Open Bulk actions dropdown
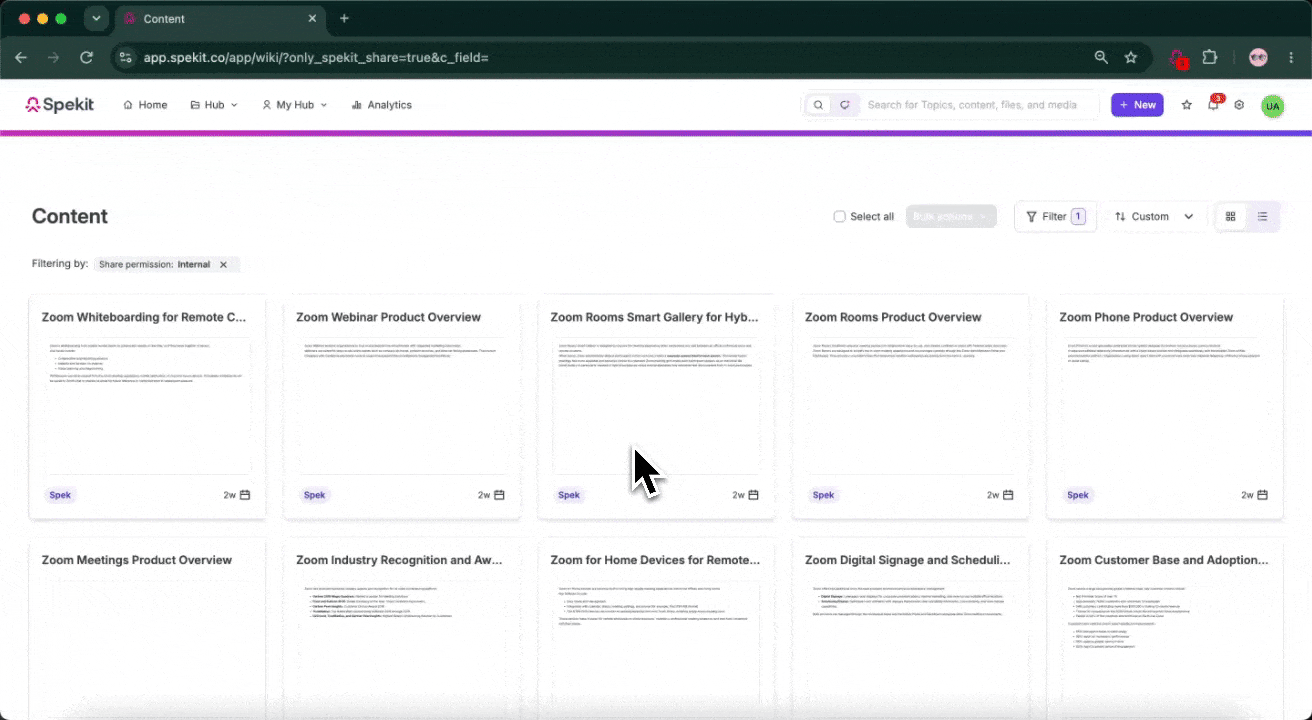The image size is (1312, 720). 951,217
